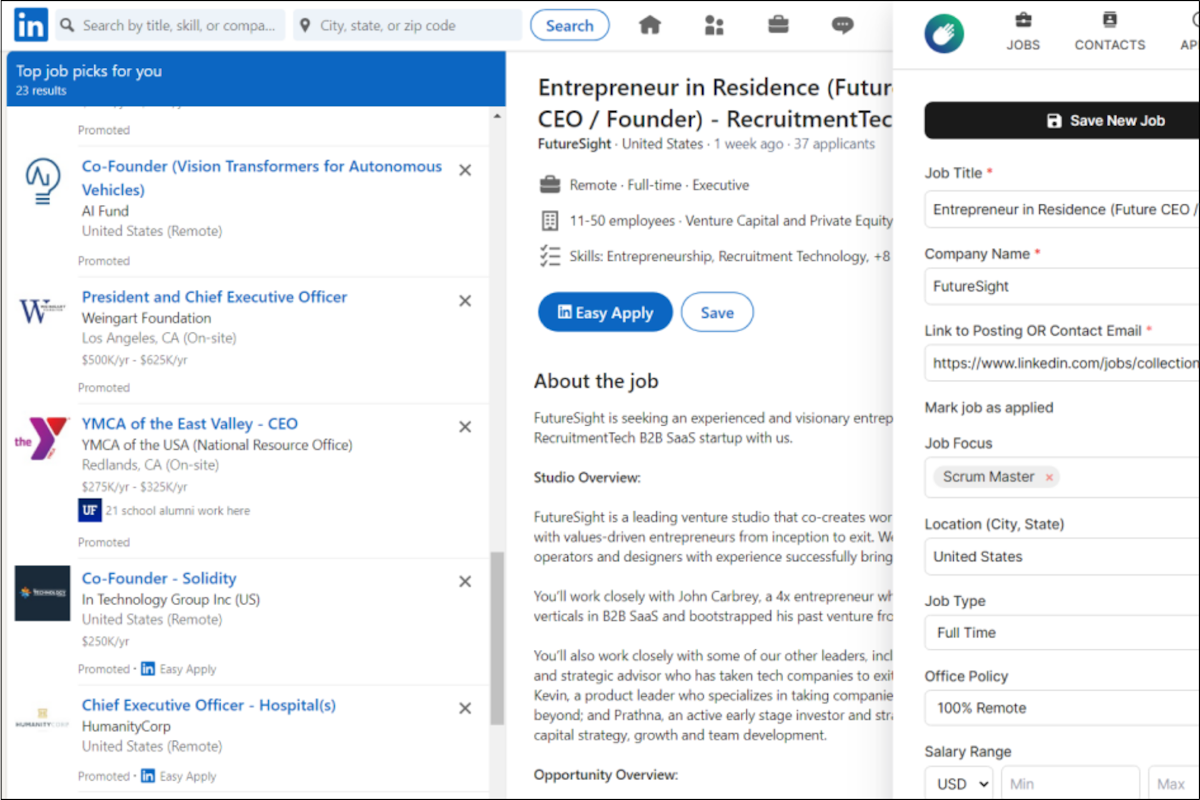Click the Search button
The height and width of the screenshot is (800, 1200).
[570, 26]
